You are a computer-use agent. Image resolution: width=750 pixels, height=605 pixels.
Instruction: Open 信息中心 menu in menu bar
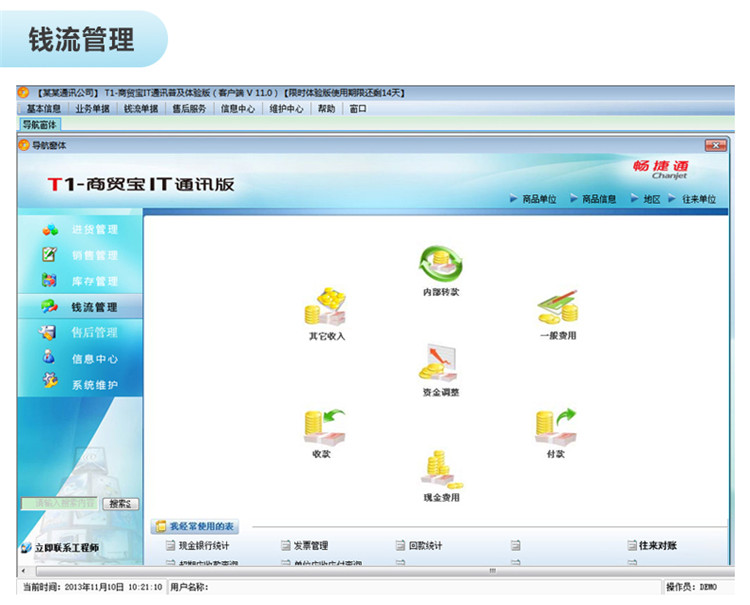(238, 109)
